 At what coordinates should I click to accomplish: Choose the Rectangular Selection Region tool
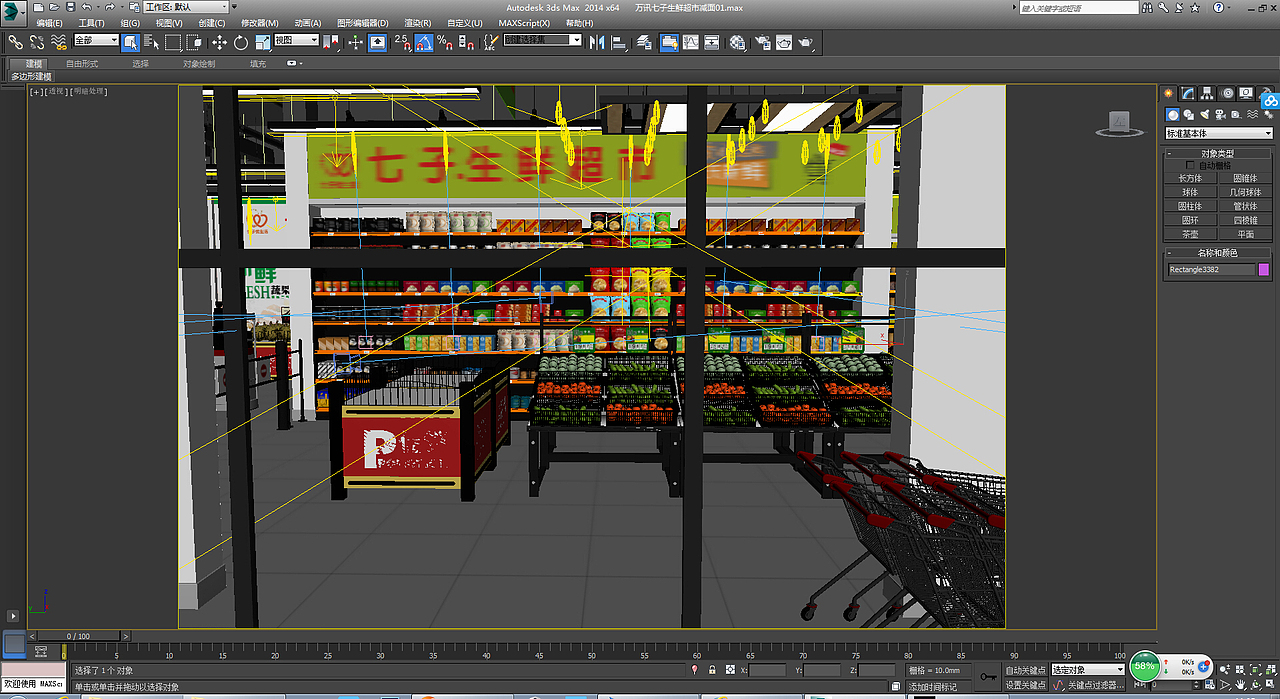click(x=173, y=42)
